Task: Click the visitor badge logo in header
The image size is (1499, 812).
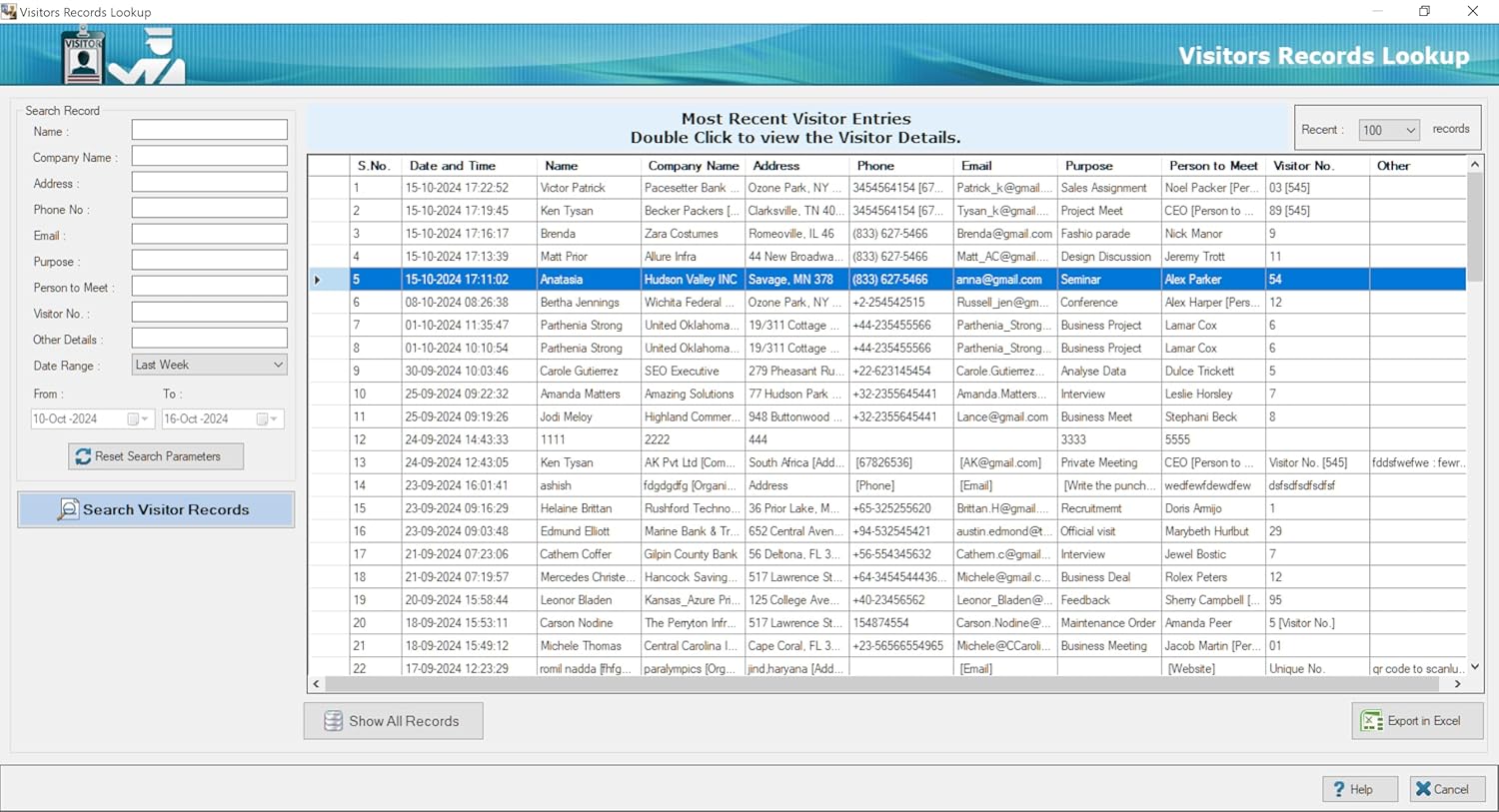Action: (x=83, y=58)
